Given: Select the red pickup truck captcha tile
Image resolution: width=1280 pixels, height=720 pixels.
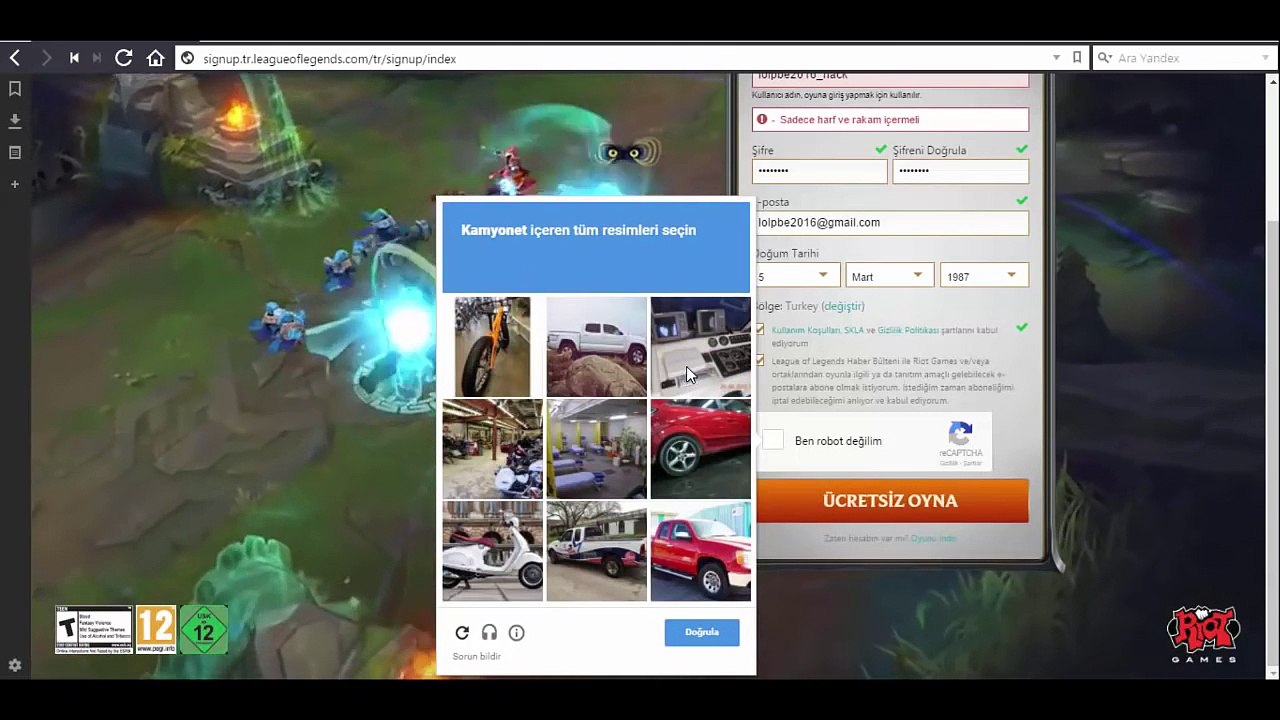Looking at the screenshot, I should click(x=701, y=552).
